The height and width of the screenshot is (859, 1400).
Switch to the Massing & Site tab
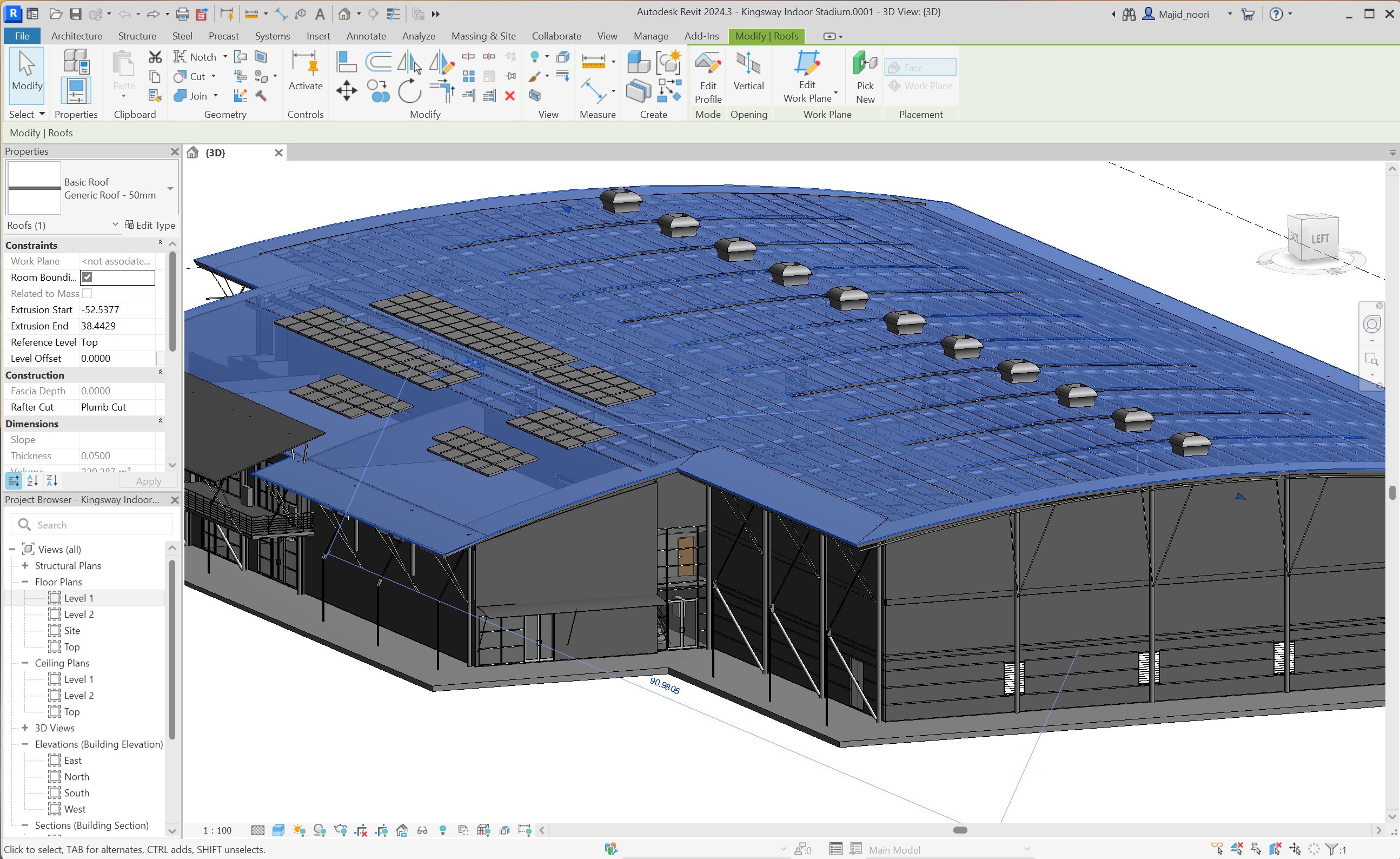(483, 36)
